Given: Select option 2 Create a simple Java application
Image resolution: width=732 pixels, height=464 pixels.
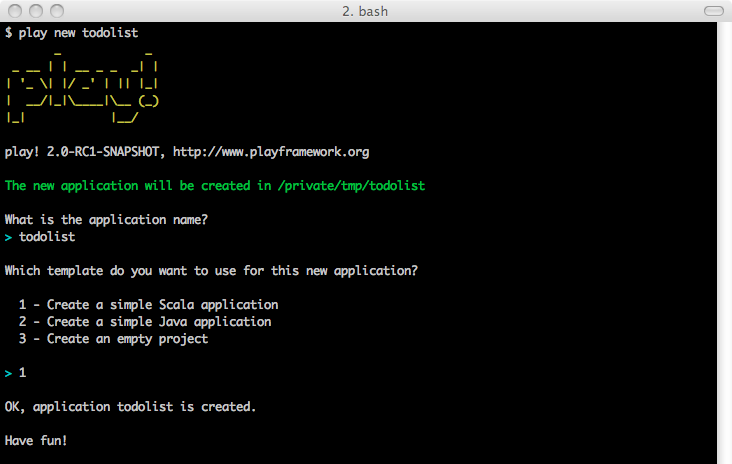Looking at the screenshot, I should pyautogui.click(x=145, y=322).
